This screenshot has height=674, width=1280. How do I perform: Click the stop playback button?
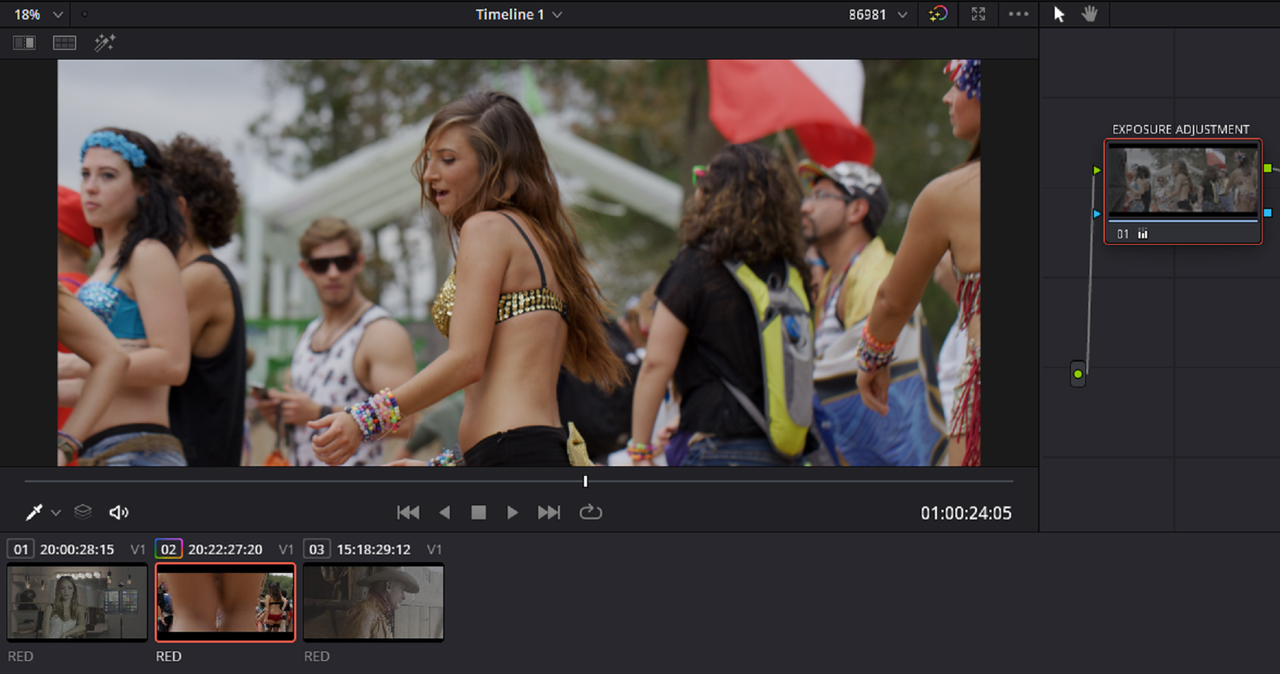click(x=478, y=512)
